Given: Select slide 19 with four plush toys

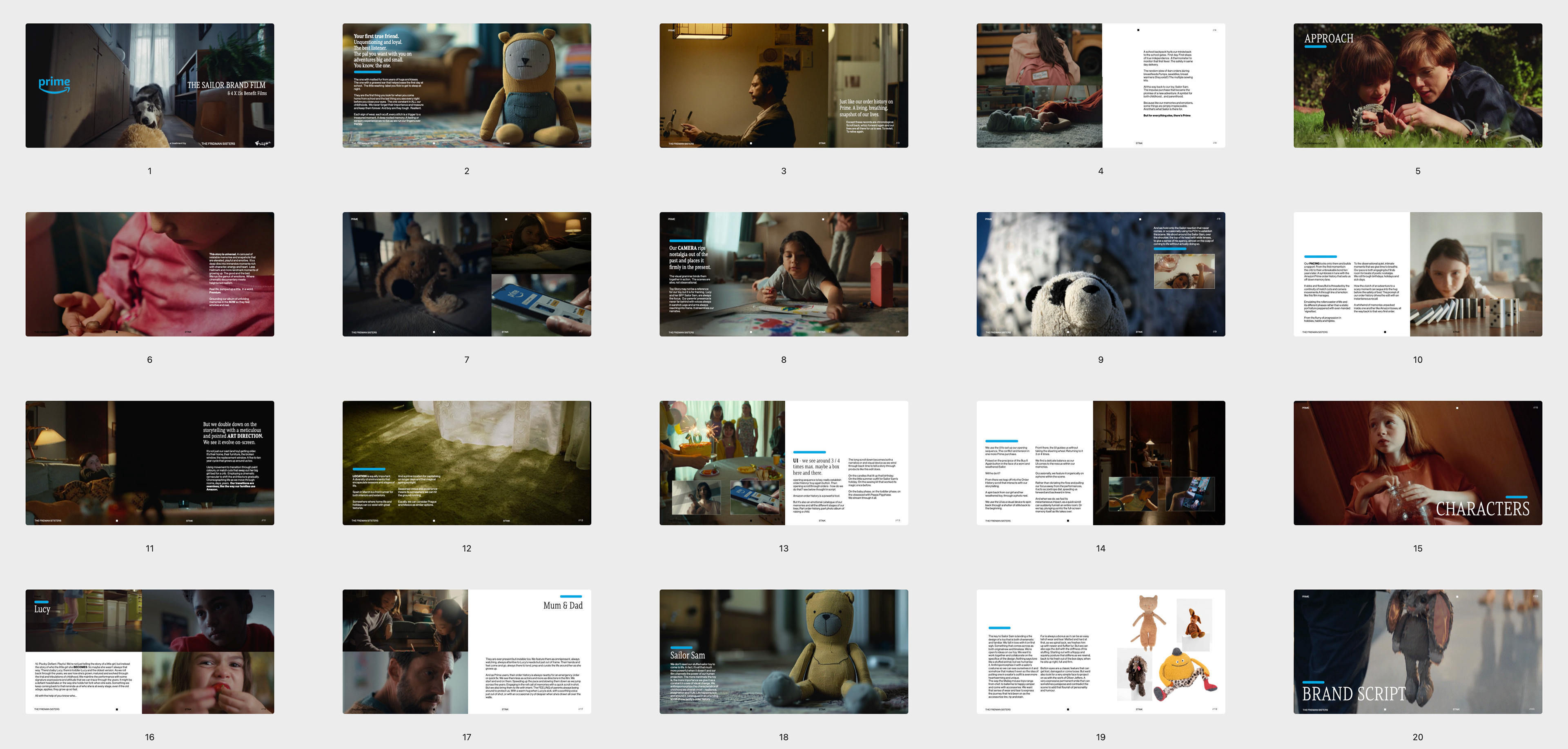Looking at the screenshot, I should click(1100, 651).
